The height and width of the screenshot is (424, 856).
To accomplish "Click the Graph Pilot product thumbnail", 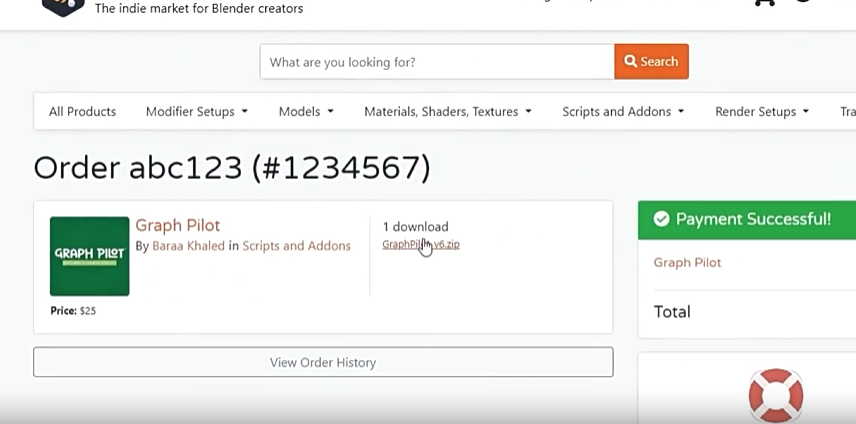I will click(x=90, y=256).
